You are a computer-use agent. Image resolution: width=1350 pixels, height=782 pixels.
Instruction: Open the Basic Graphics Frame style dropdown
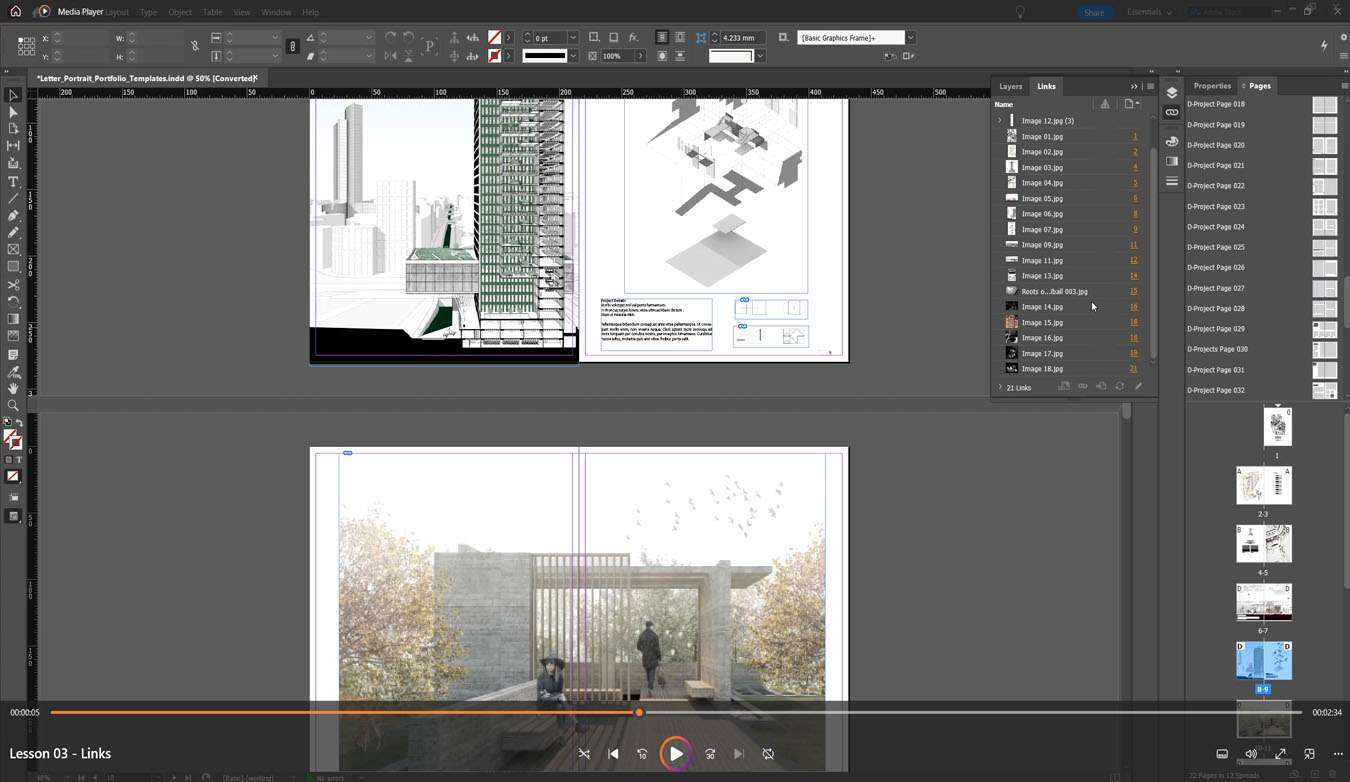point(910,38)
